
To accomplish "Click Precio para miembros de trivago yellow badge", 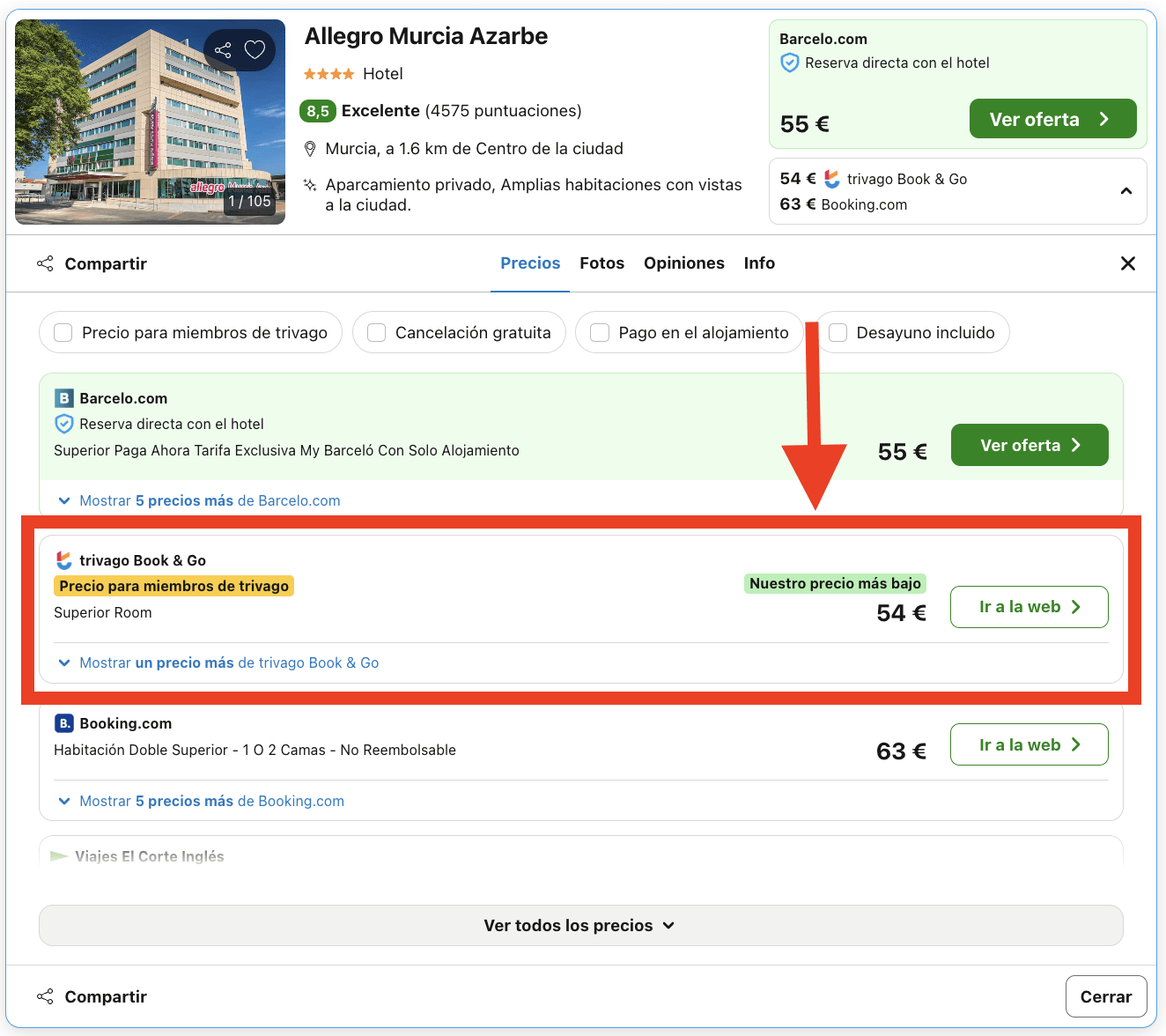I will [174, 586].
